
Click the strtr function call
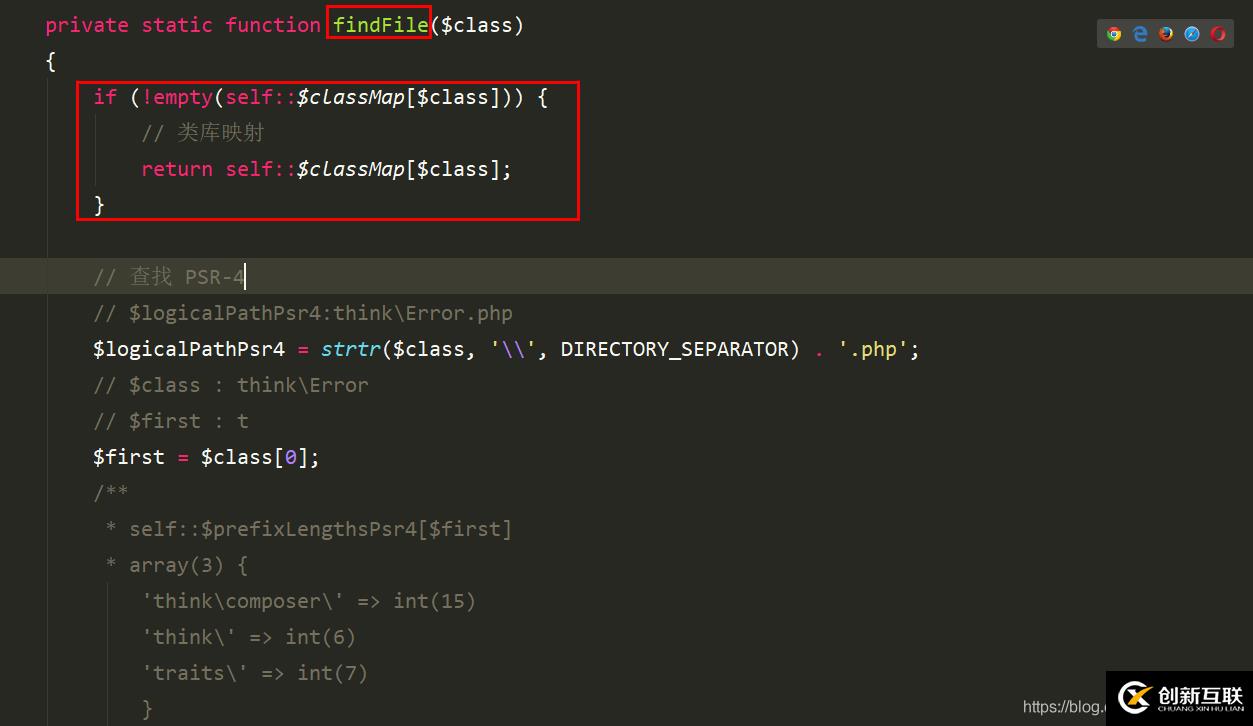tap(350, 349)
